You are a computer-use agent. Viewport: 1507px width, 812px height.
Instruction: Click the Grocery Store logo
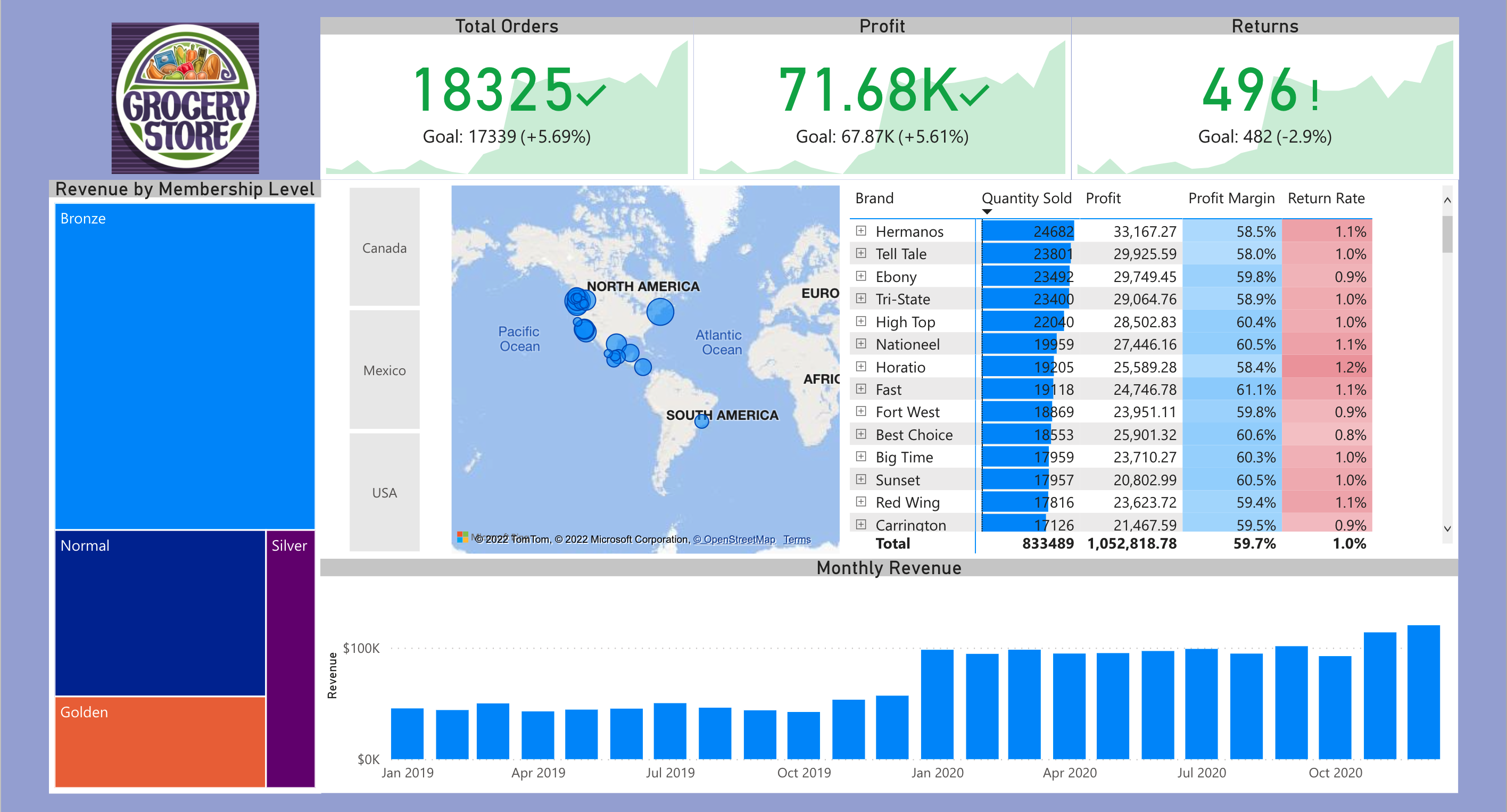(186, 98)
